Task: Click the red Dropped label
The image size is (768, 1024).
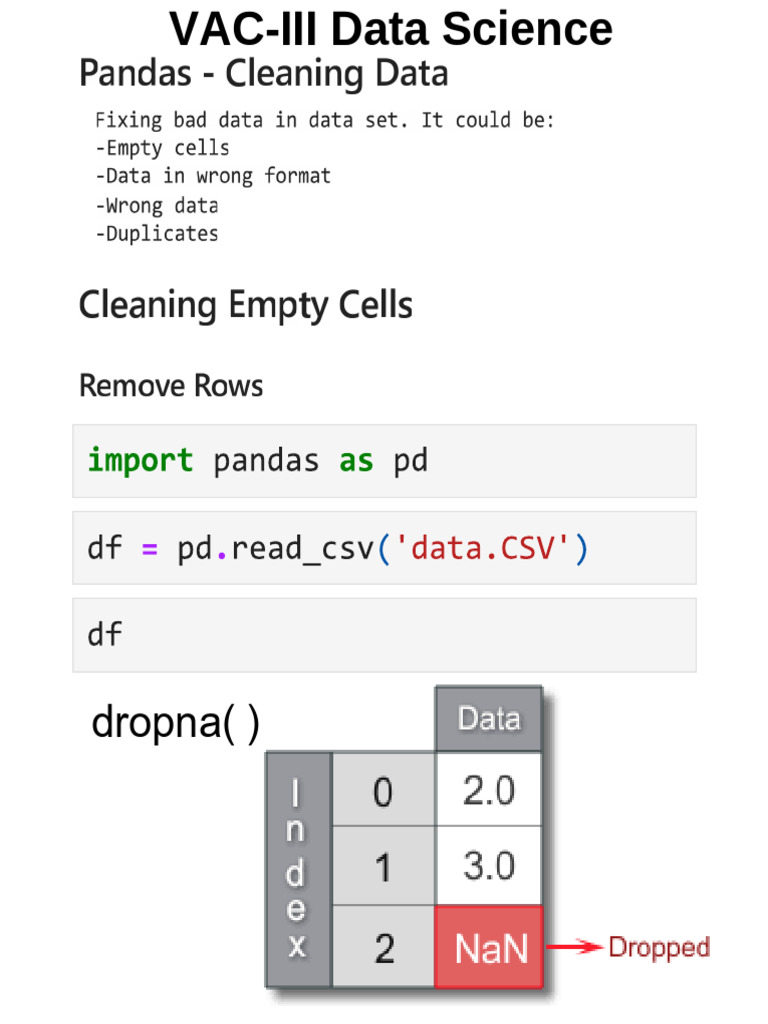Action: tap(659, 948)
